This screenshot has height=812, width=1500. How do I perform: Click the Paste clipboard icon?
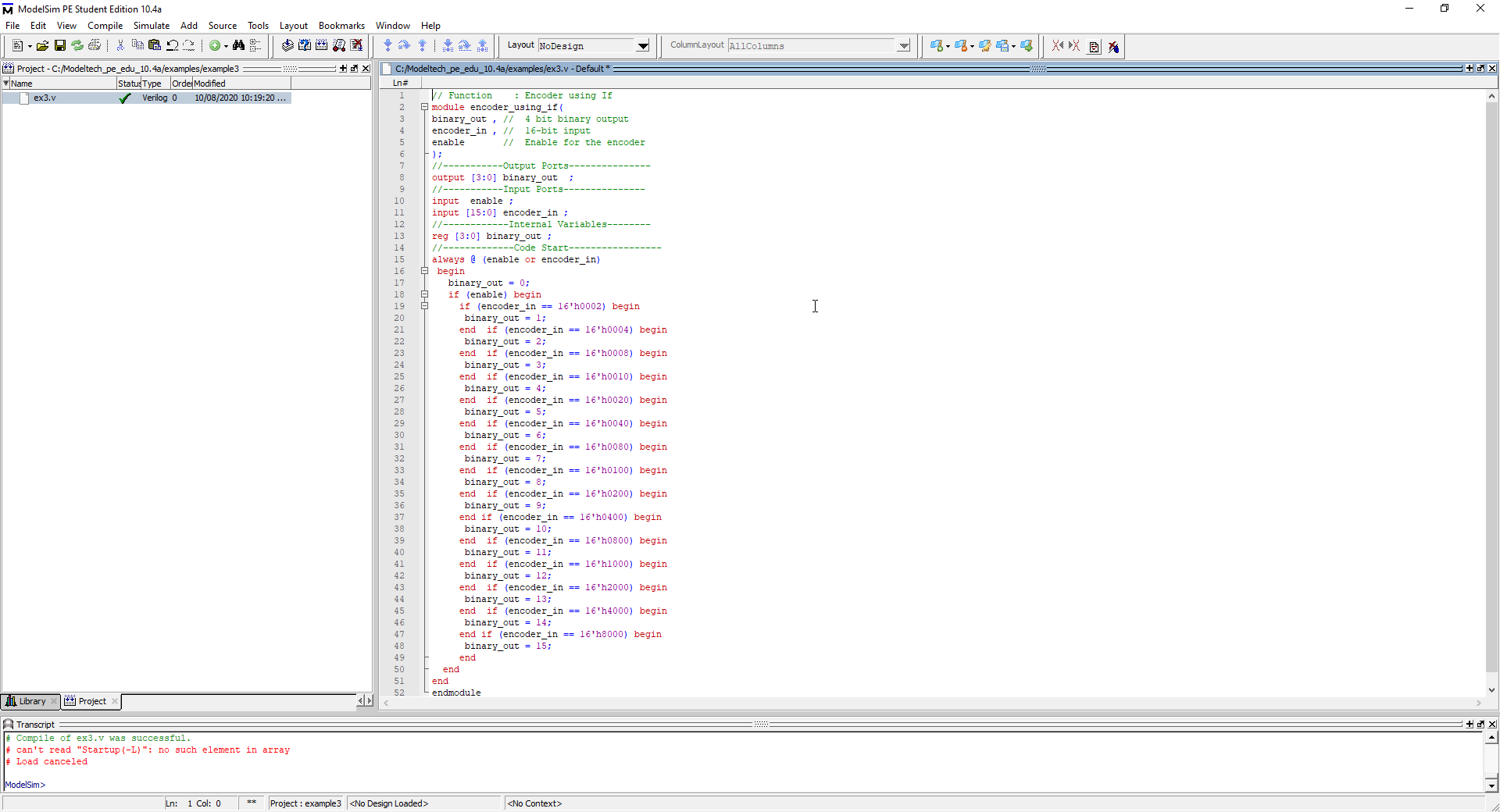click(155, 45)
